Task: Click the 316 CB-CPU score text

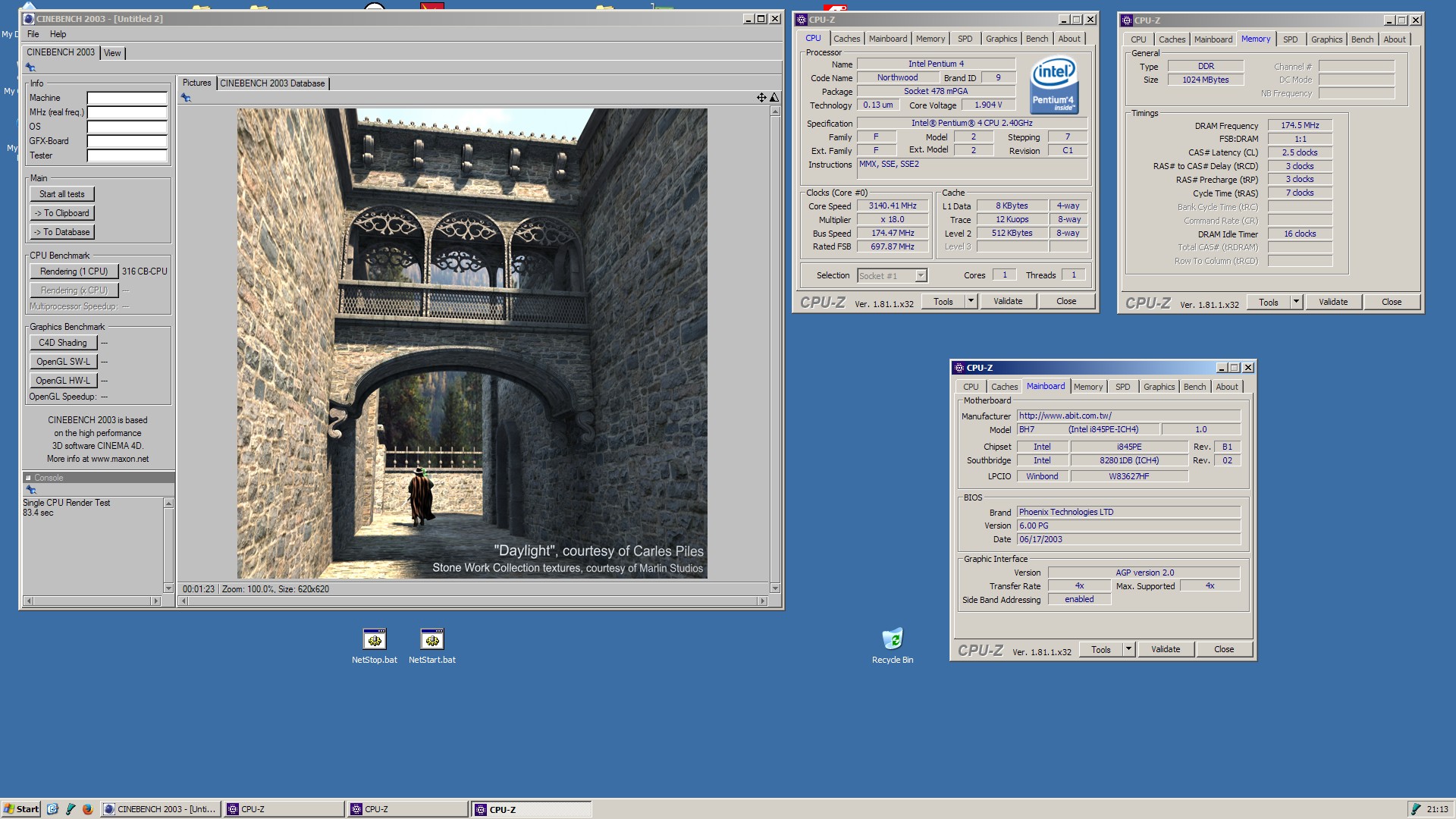Action: tap(145, 271)
